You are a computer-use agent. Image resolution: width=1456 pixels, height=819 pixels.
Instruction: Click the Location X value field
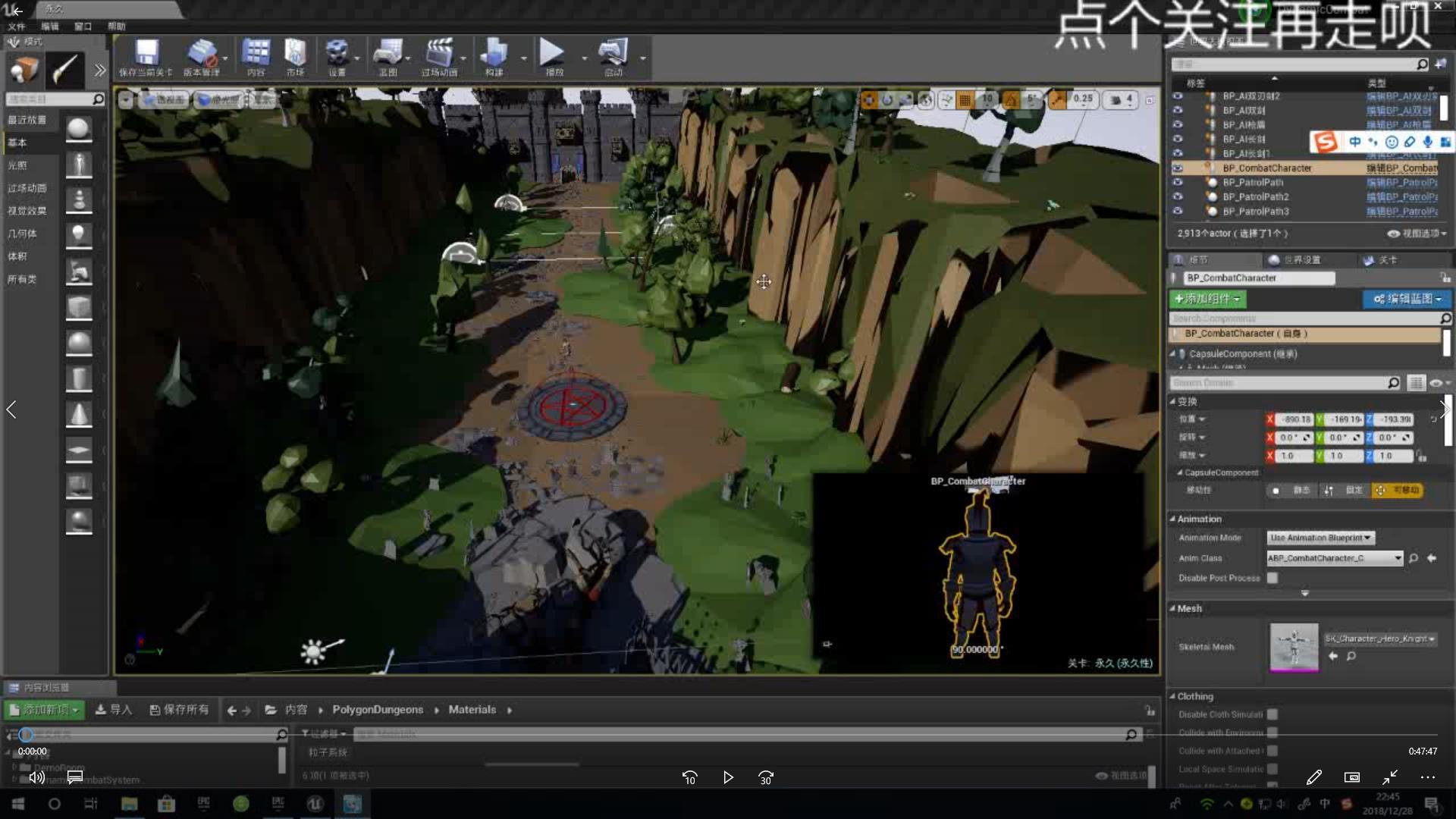point(1295,419)
